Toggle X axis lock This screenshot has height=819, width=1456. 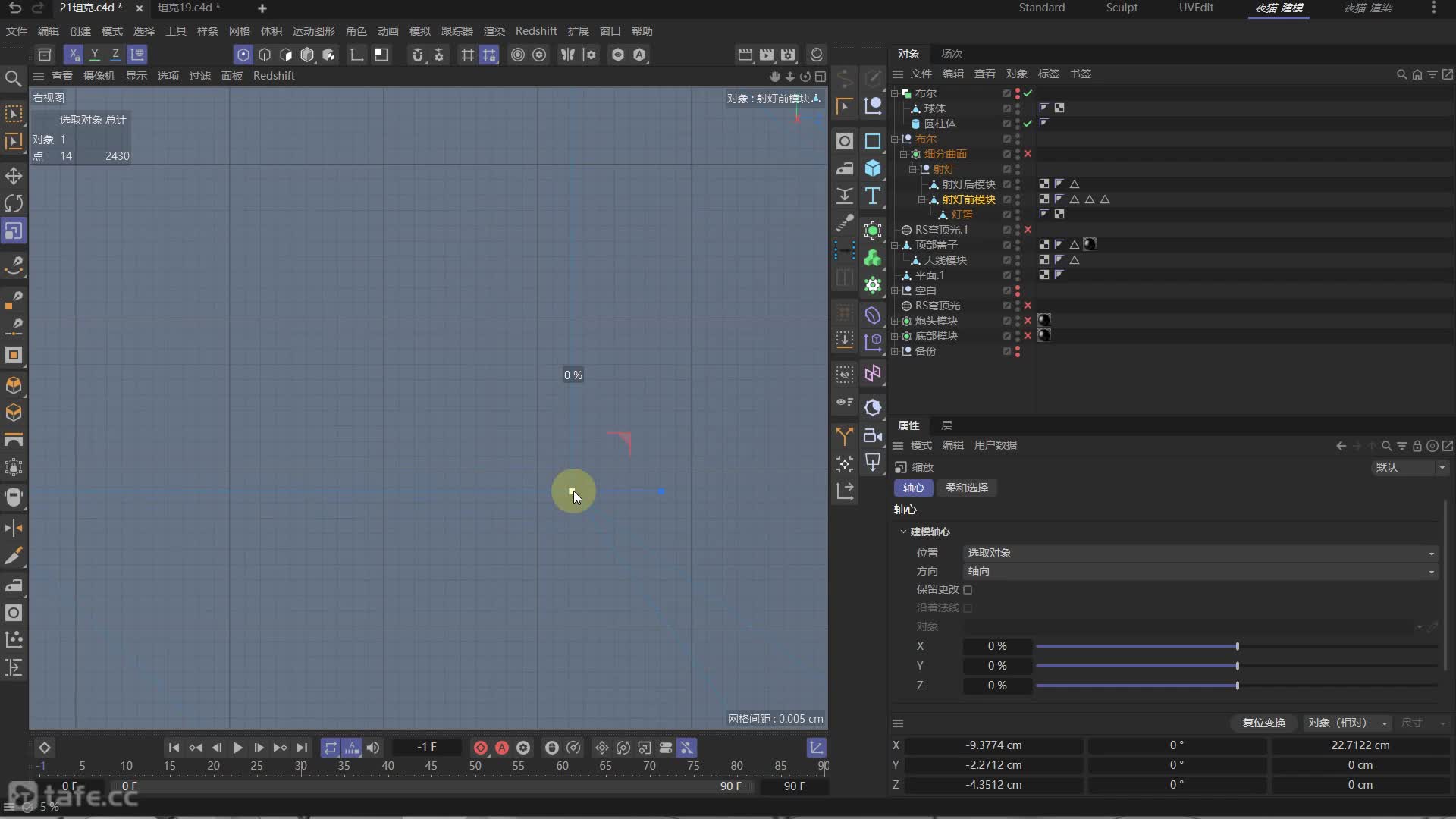point(74,55)
